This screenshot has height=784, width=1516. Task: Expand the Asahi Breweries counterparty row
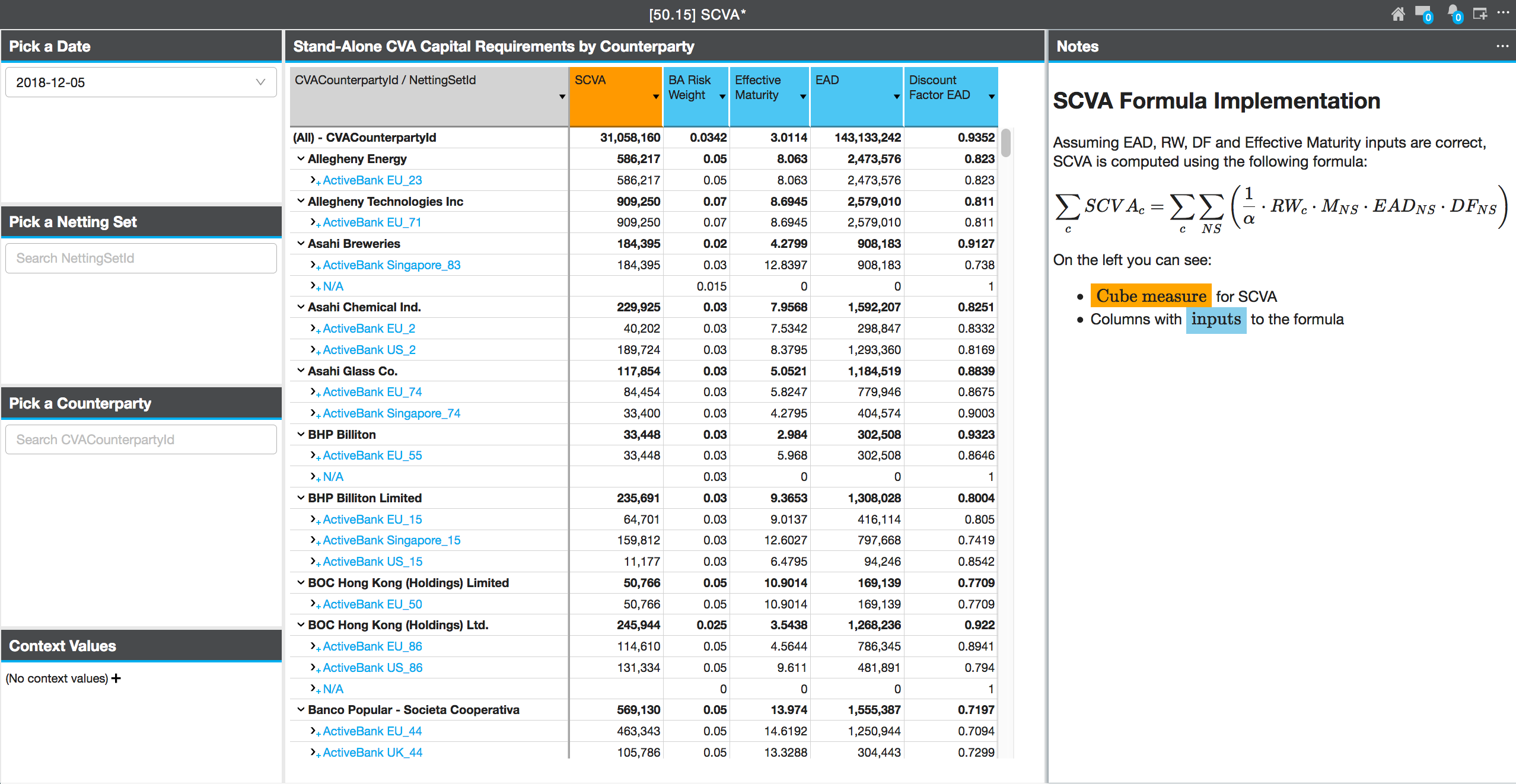click(x=301, y=243)
